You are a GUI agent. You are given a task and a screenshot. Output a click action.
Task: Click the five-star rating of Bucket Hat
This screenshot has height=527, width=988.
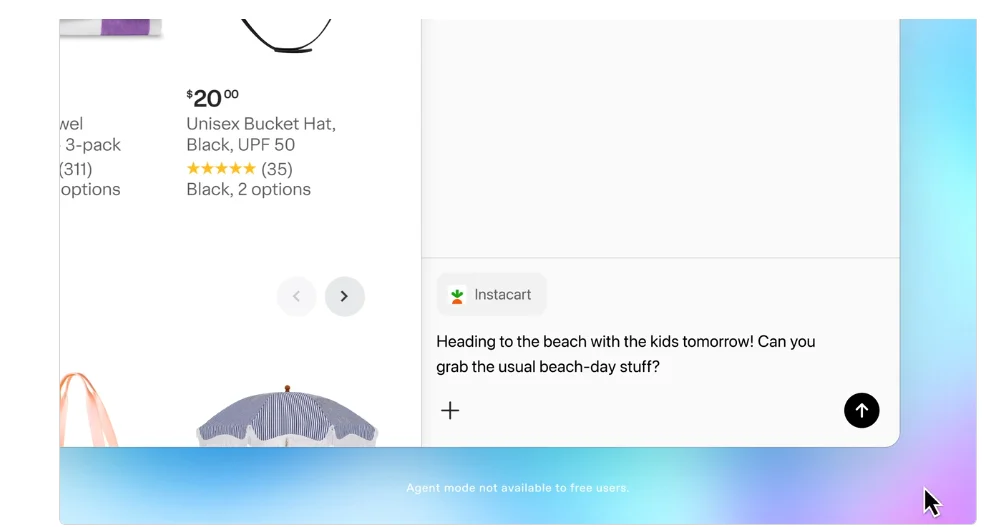tap(221, 169)
